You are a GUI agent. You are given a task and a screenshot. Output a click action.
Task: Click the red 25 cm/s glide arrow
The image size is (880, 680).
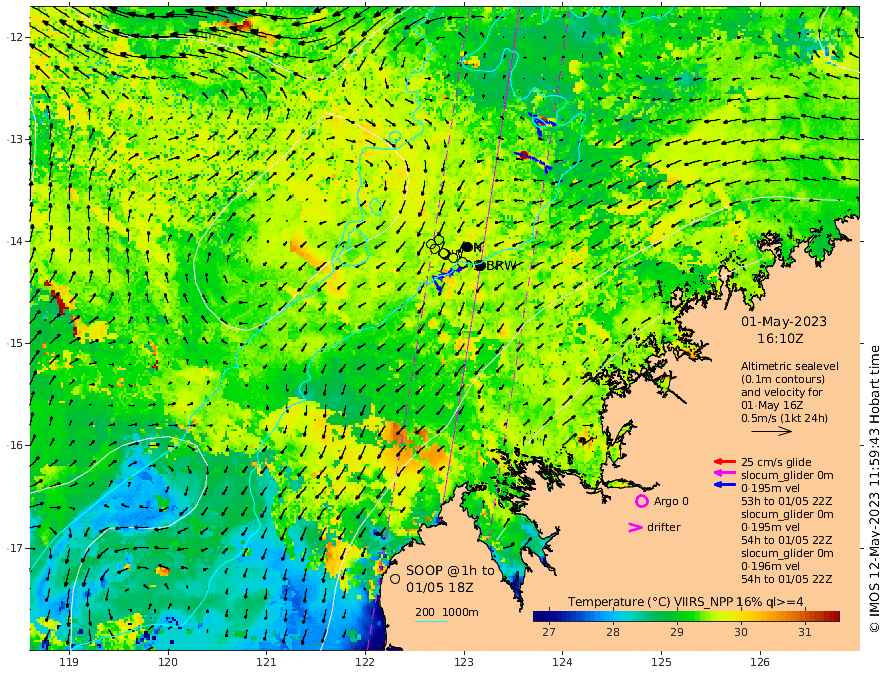725,462
